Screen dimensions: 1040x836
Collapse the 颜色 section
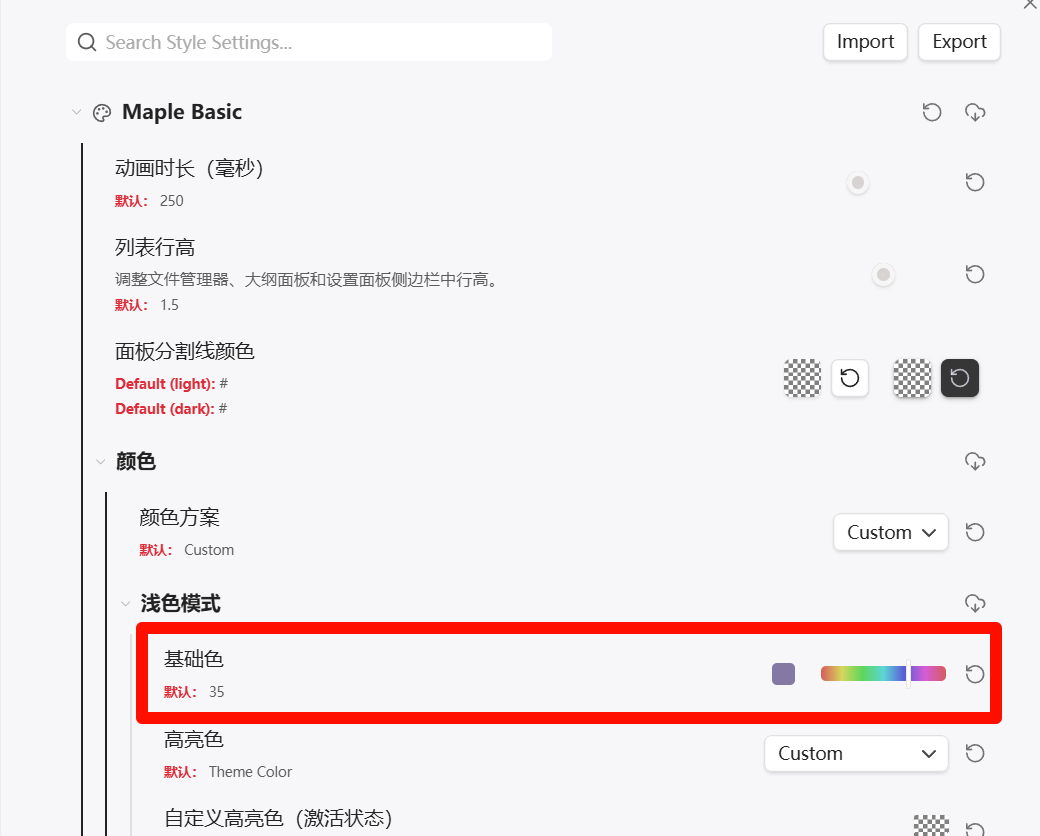click(x=100, y=461)
